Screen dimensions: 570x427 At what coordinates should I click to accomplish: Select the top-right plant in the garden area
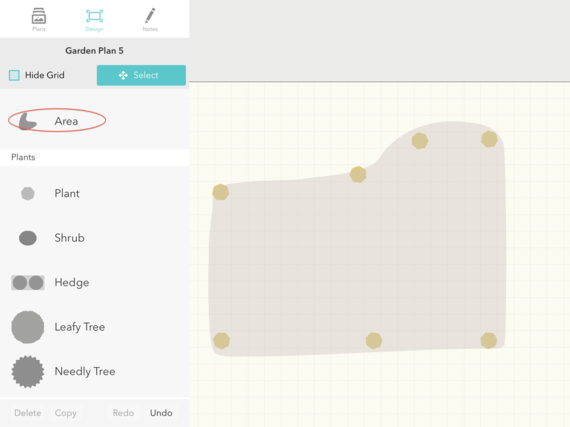[x=489, y=139]
